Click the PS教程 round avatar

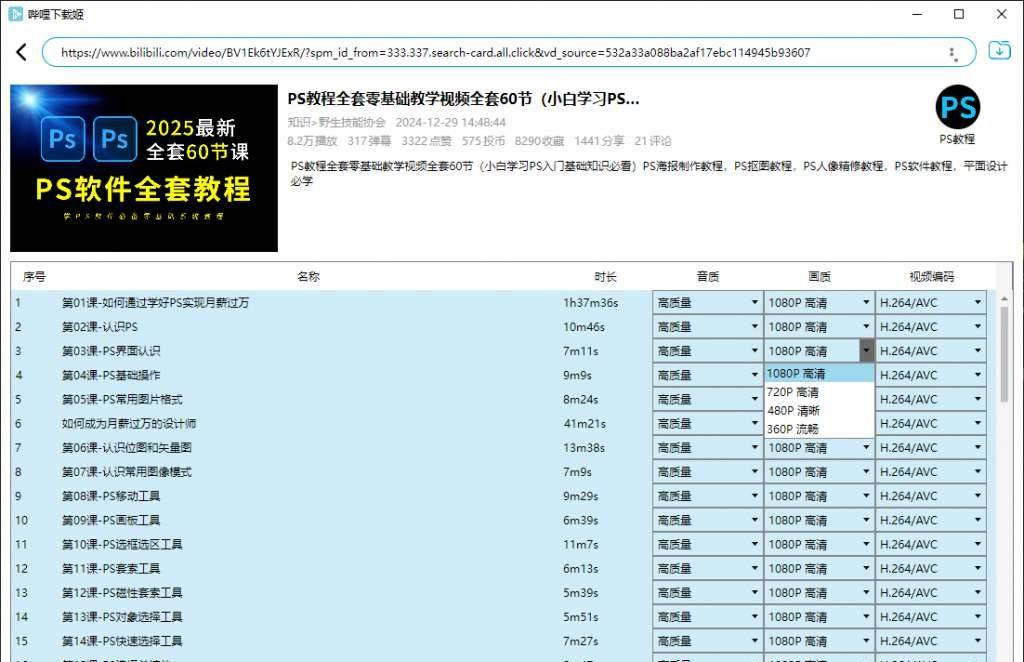coord(957,108)
